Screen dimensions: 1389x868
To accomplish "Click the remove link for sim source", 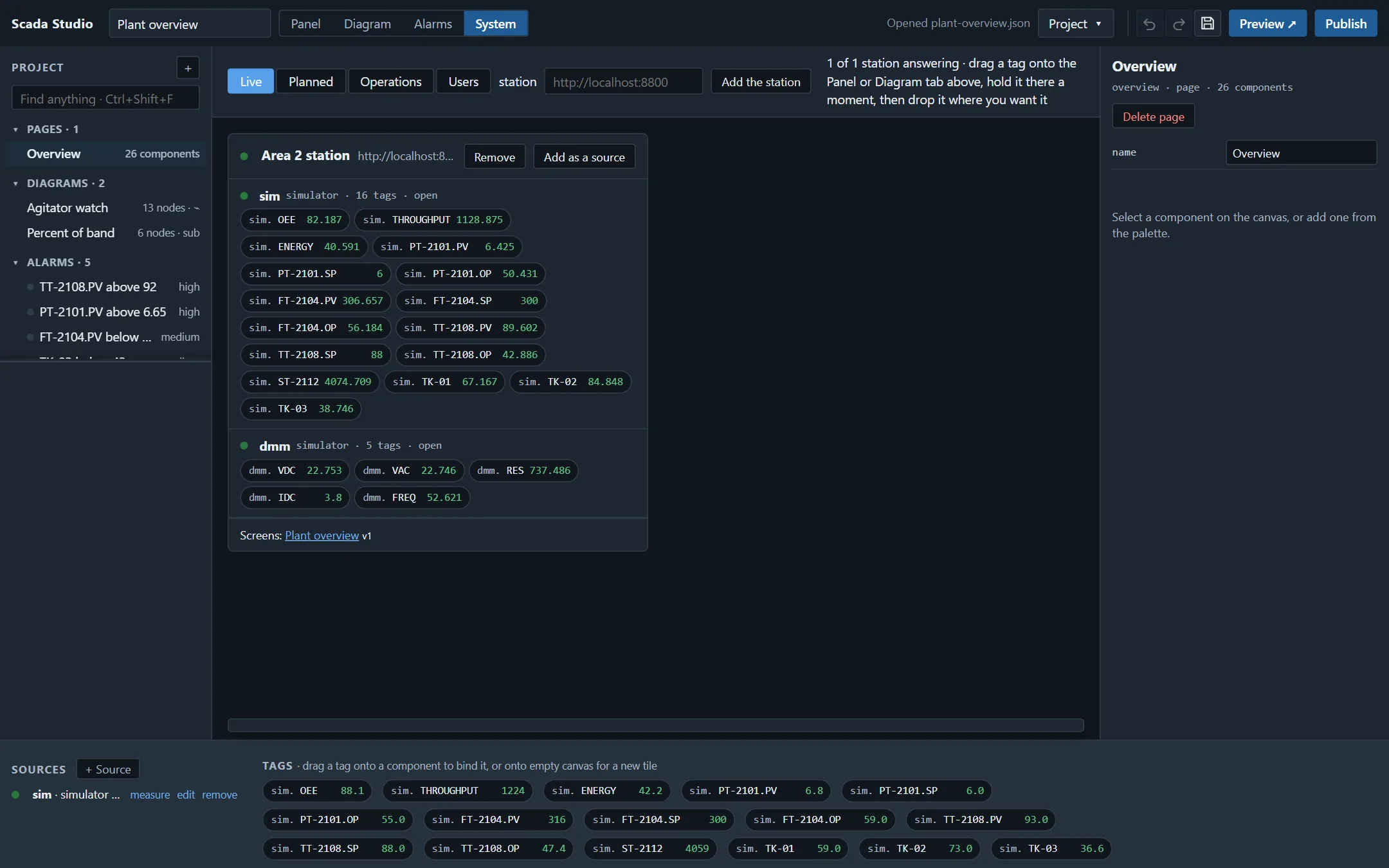I will (x=219, y=795).
